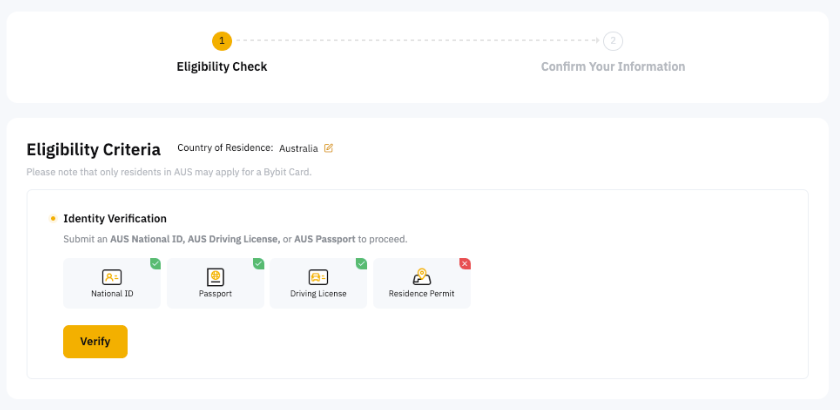This screenshot has width=840, height=410.
Task: Click the Residence Permit text label
Action: (422, 294)
